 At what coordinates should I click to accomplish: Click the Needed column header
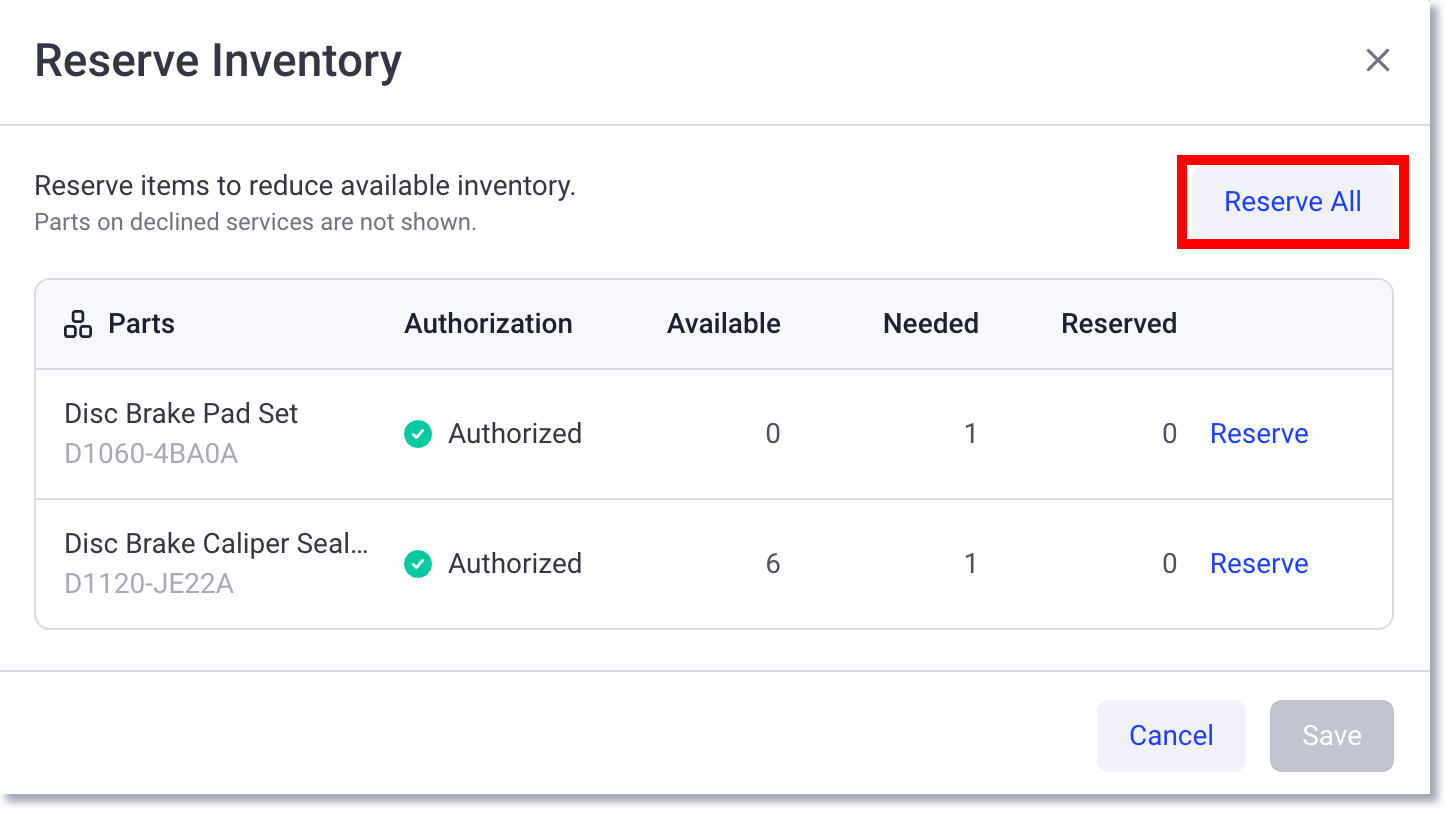[930, 323]
